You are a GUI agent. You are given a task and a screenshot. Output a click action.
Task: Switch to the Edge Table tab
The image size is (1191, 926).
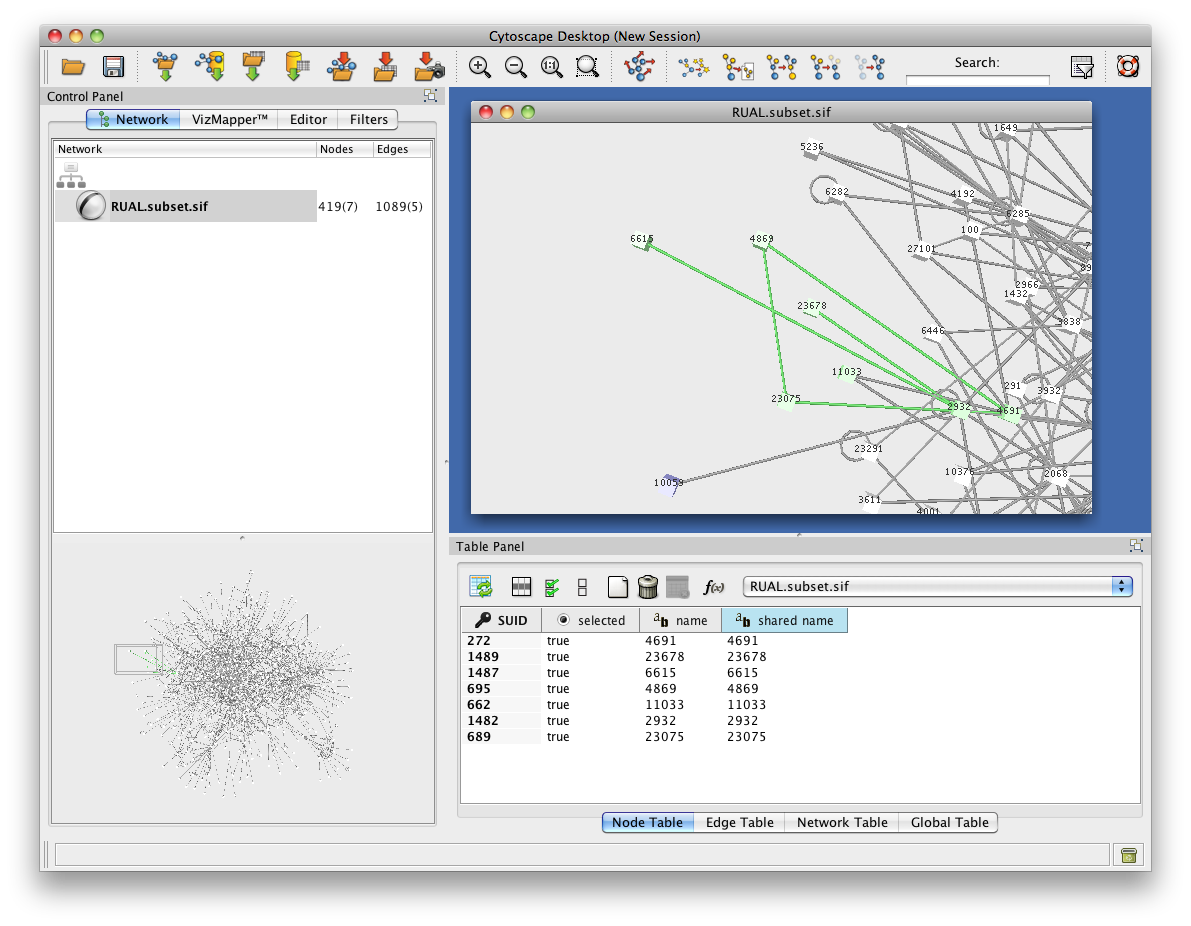pos(739,822)
